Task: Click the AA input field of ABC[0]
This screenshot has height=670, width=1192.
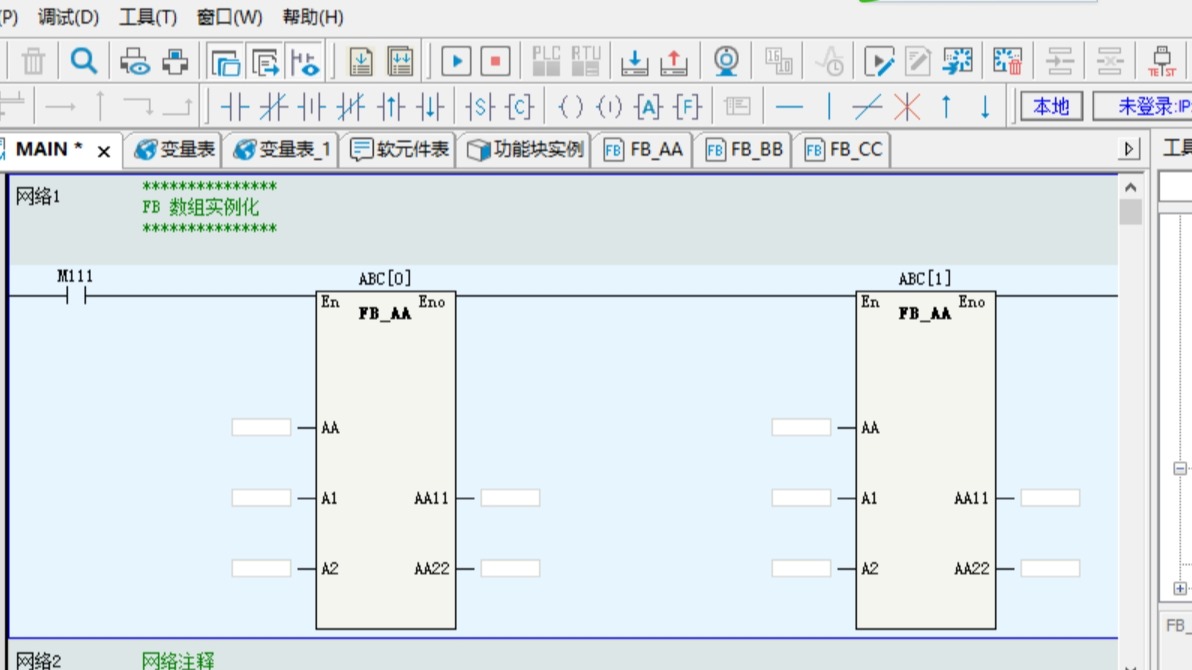Action: click(261, 428)
